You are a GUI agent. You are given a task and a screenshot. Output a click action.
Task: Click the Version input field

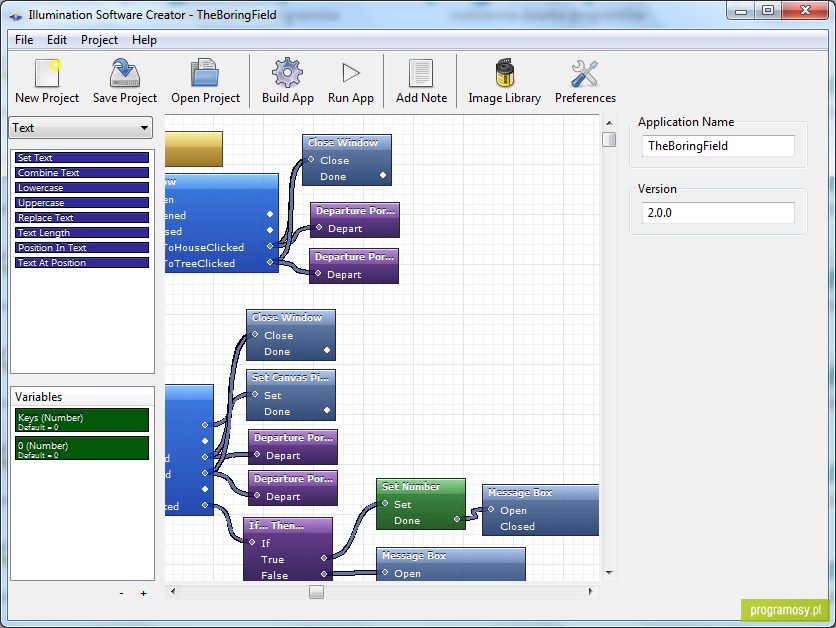click(x=718, y=213)
